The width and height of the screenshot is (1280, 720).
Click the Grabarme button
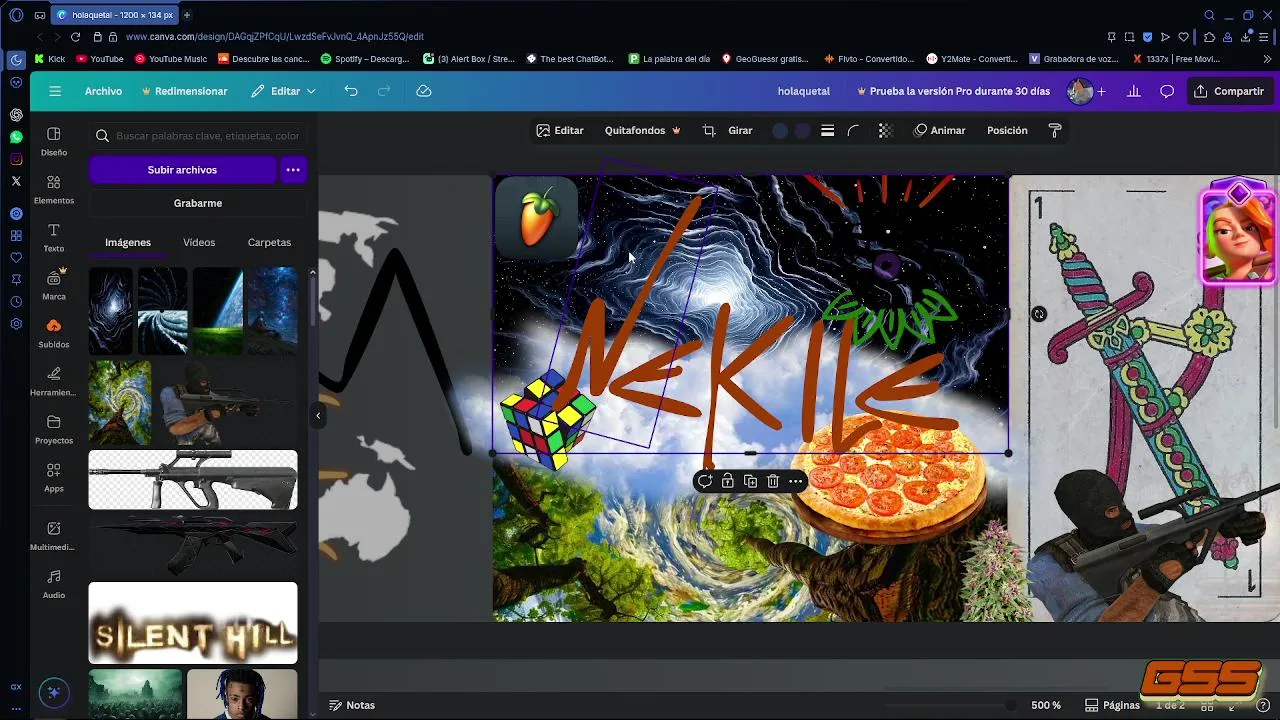[x=198, y=203]
